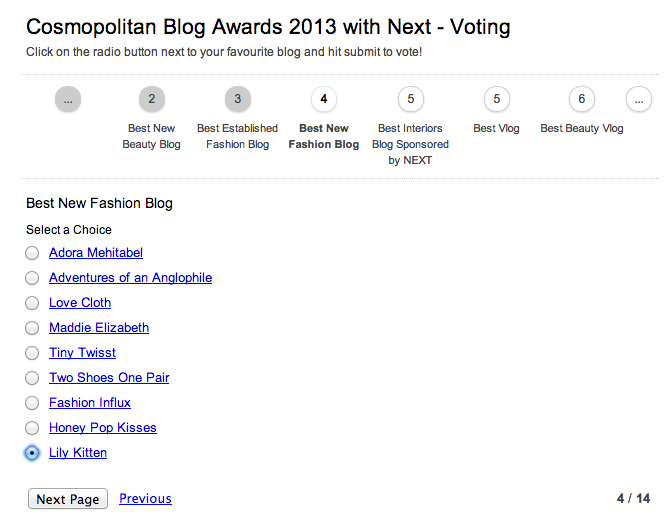Select the Adora Mehitabel radio button

33,253
